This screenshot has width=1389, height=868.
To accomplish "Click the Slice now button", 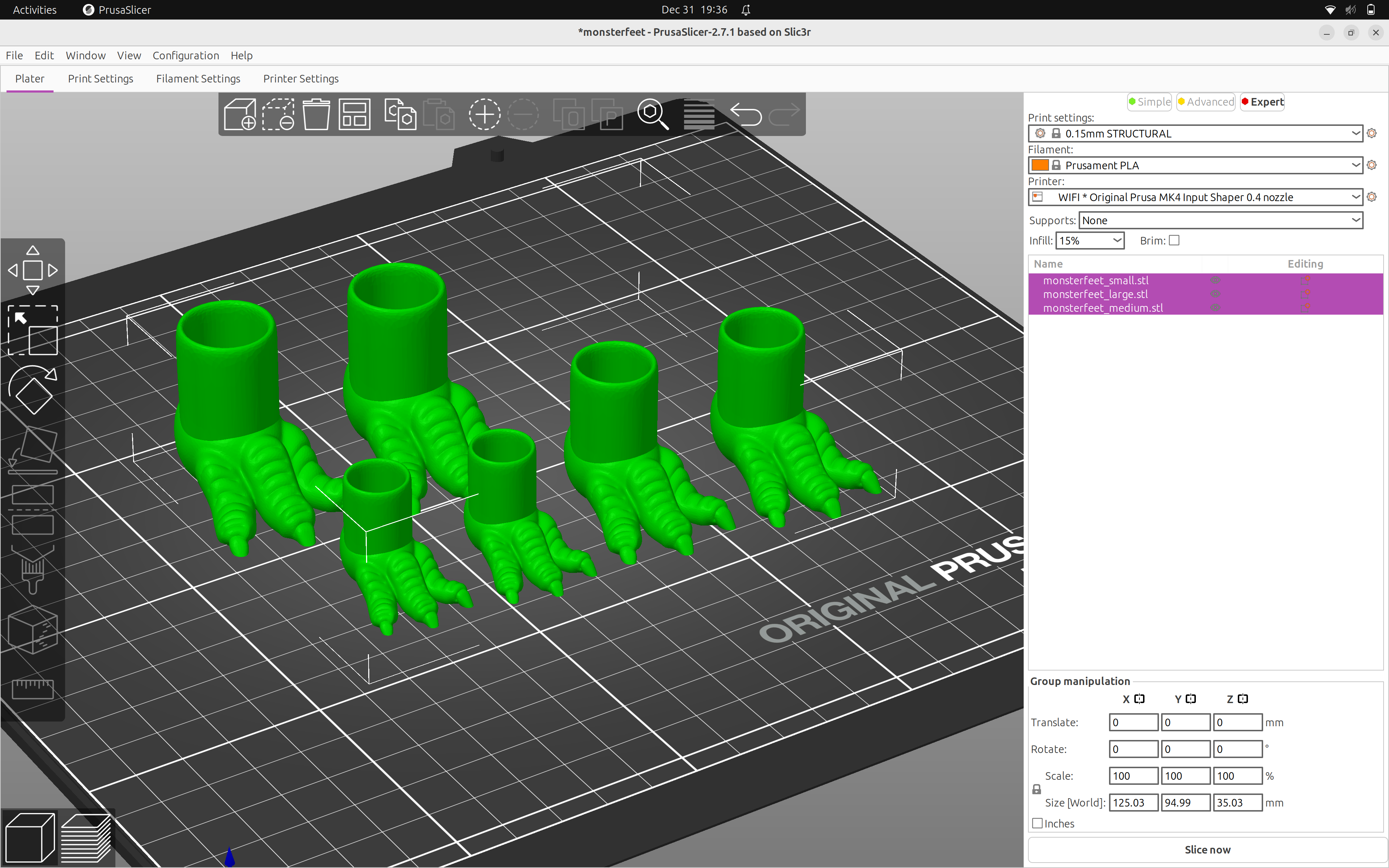I will (1207, 850).
